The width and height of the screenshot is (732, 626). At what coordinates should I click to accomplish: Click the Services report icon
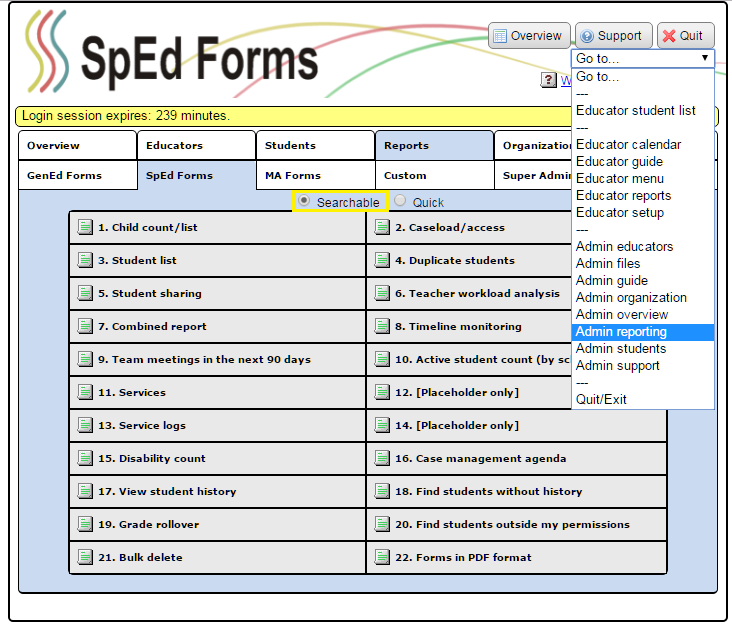(85, 393)
